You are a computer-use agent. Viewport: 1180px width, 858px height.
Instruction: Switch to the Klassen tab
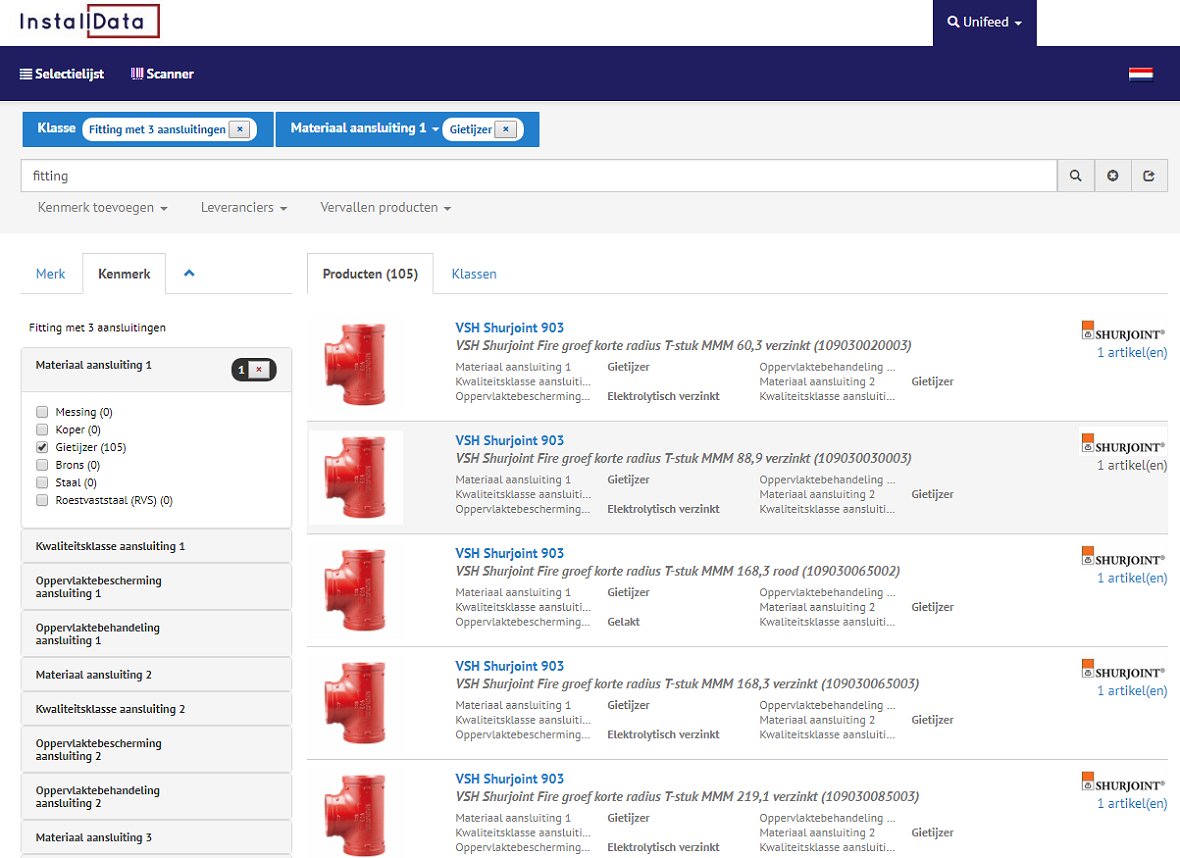pos(474,274)
